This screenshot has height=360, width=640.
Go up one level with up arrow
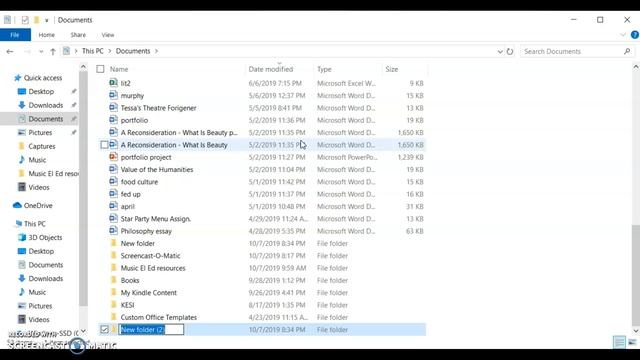[53, 51]
